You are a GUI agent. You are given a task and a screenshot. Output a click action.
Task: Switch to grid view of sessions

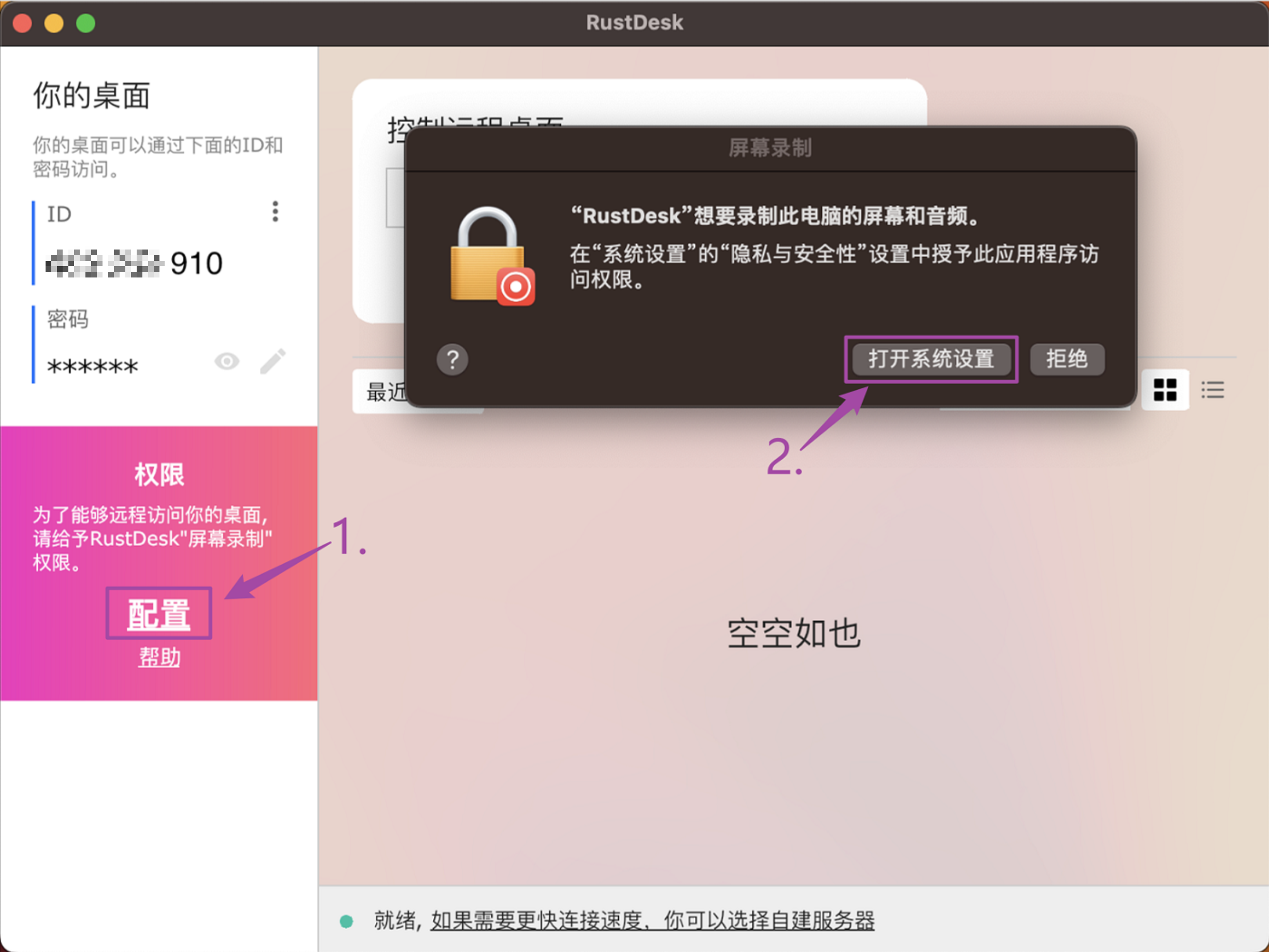1165,390
